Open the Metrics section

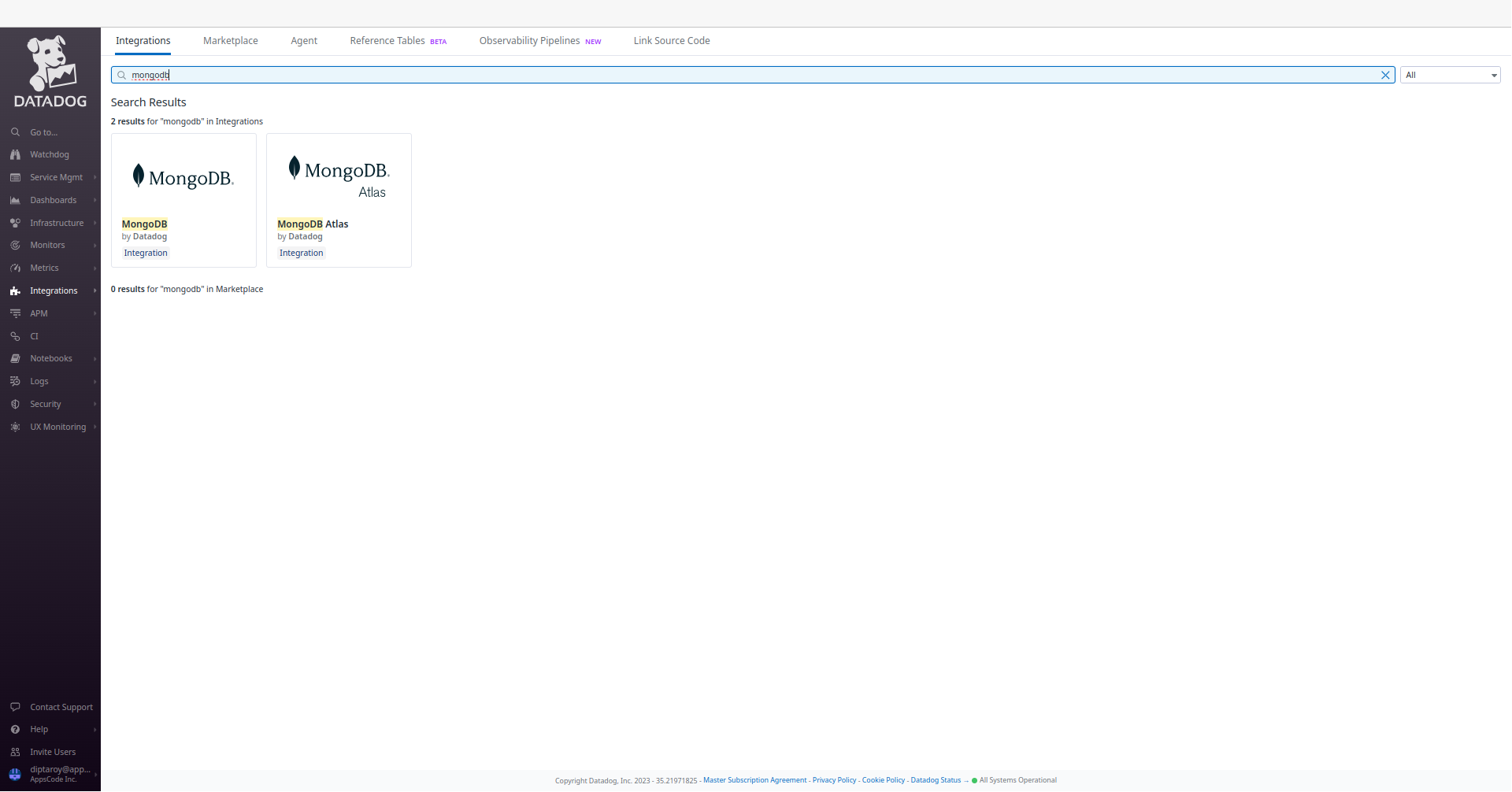pyautogui.click(x=43, y=268)
